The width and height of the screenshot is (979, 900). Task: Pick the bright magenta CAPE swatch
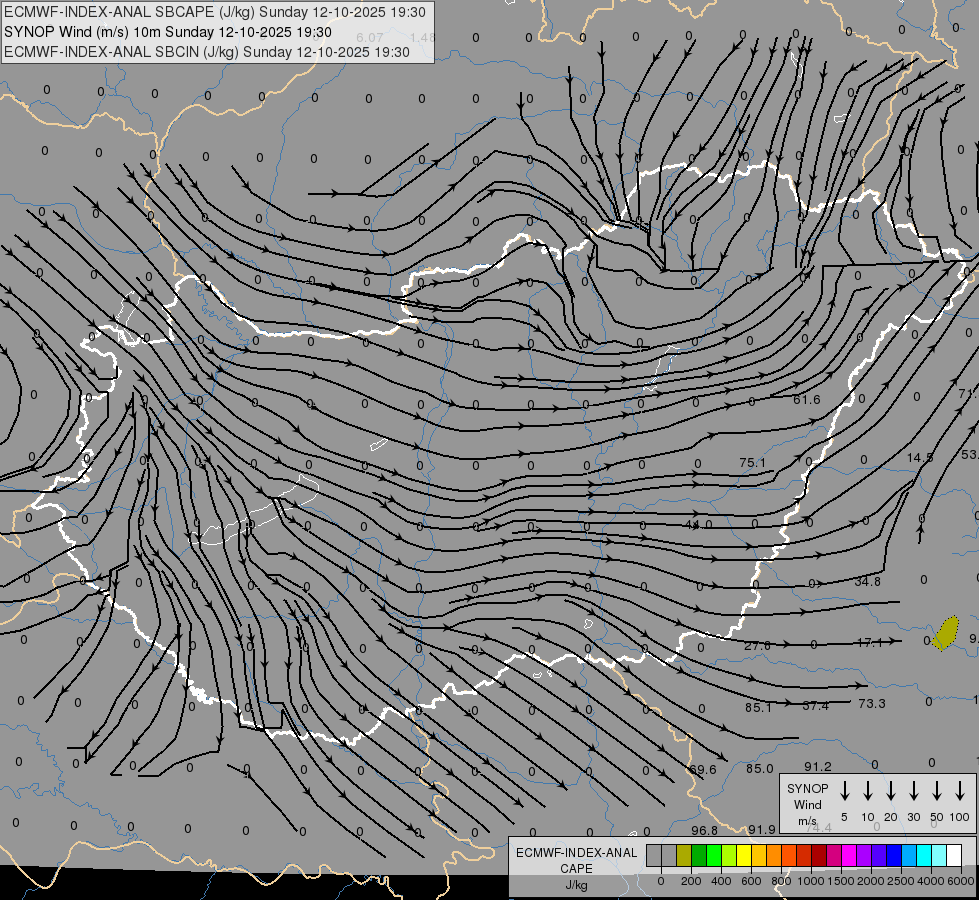click(x=849, y=855)
